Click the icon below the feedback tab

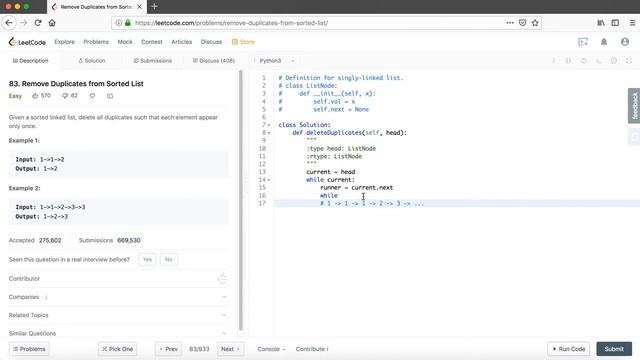(634, 138)
